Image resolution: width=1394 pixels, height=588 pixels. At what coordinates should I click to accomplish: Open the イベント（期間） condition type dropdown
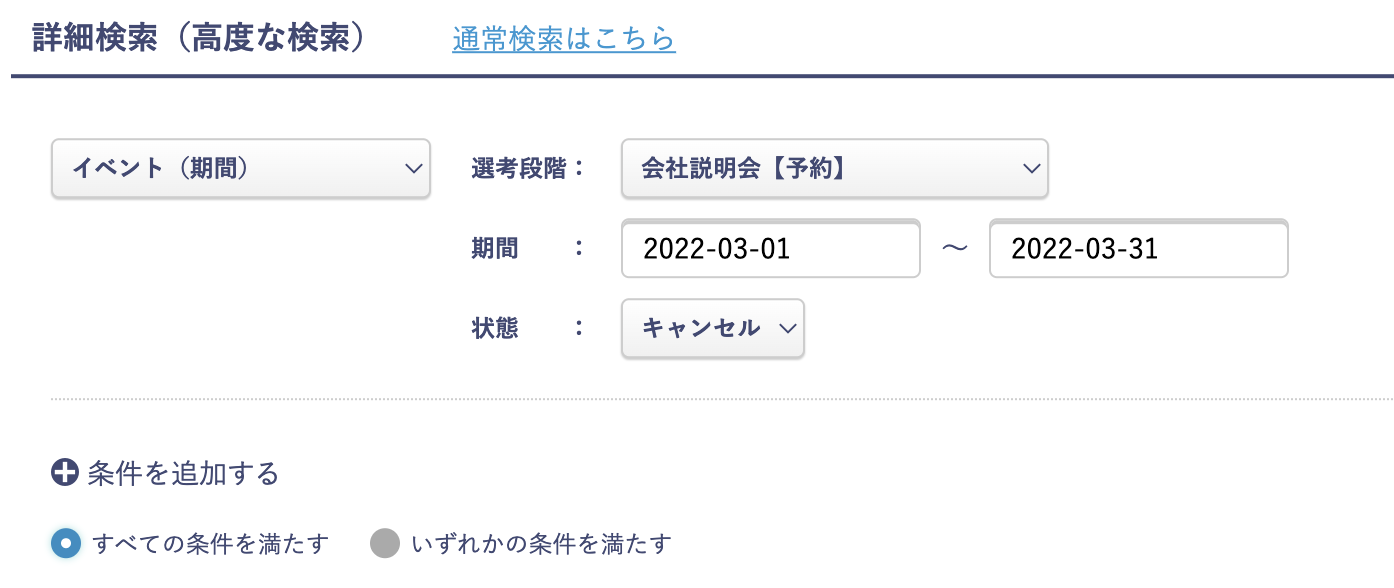(x=240, y=168)
